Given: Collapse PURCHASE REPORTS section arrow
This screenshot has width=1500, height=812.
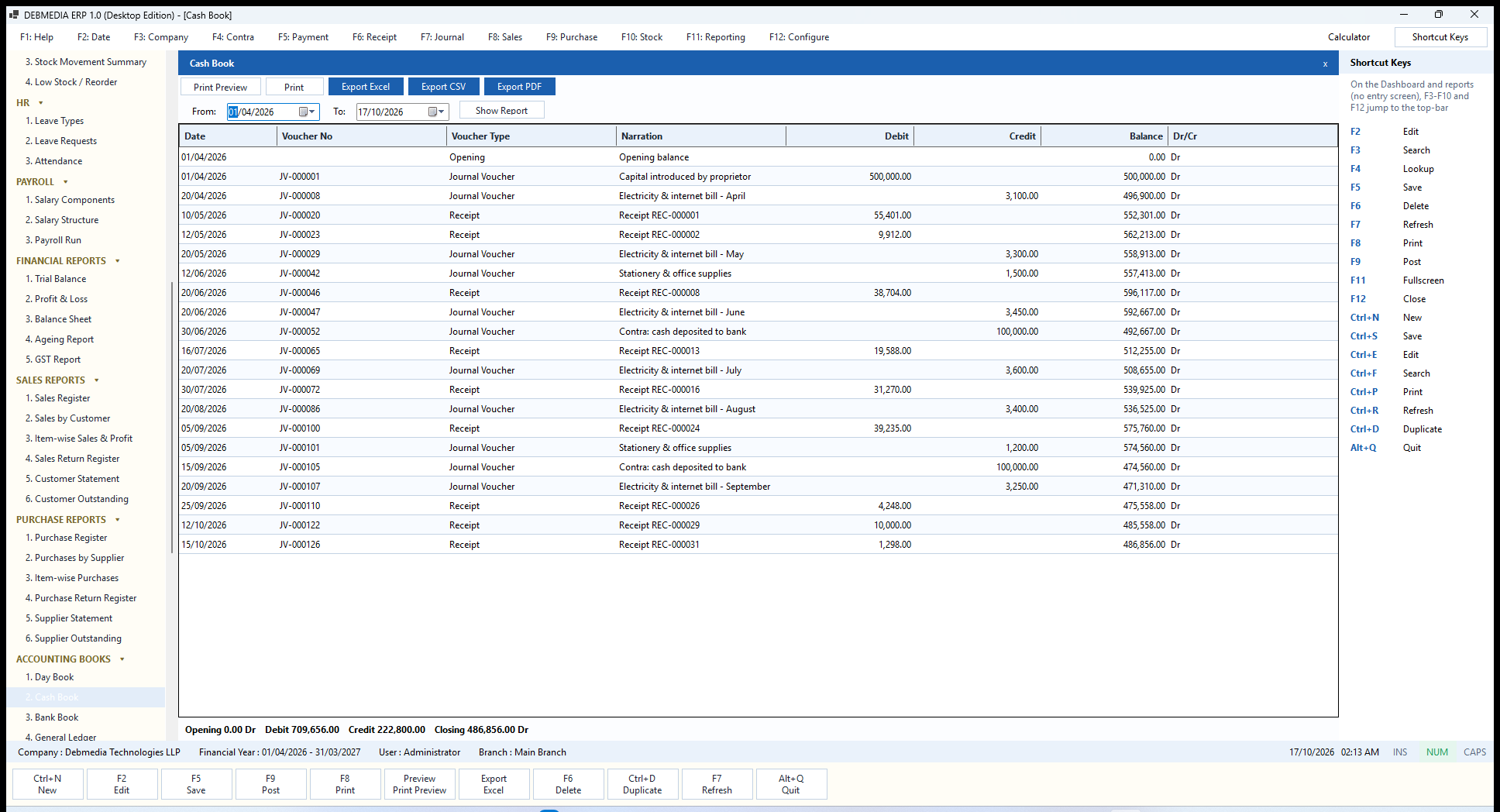Looking at the screenshot, I should (x=118, y=520).
